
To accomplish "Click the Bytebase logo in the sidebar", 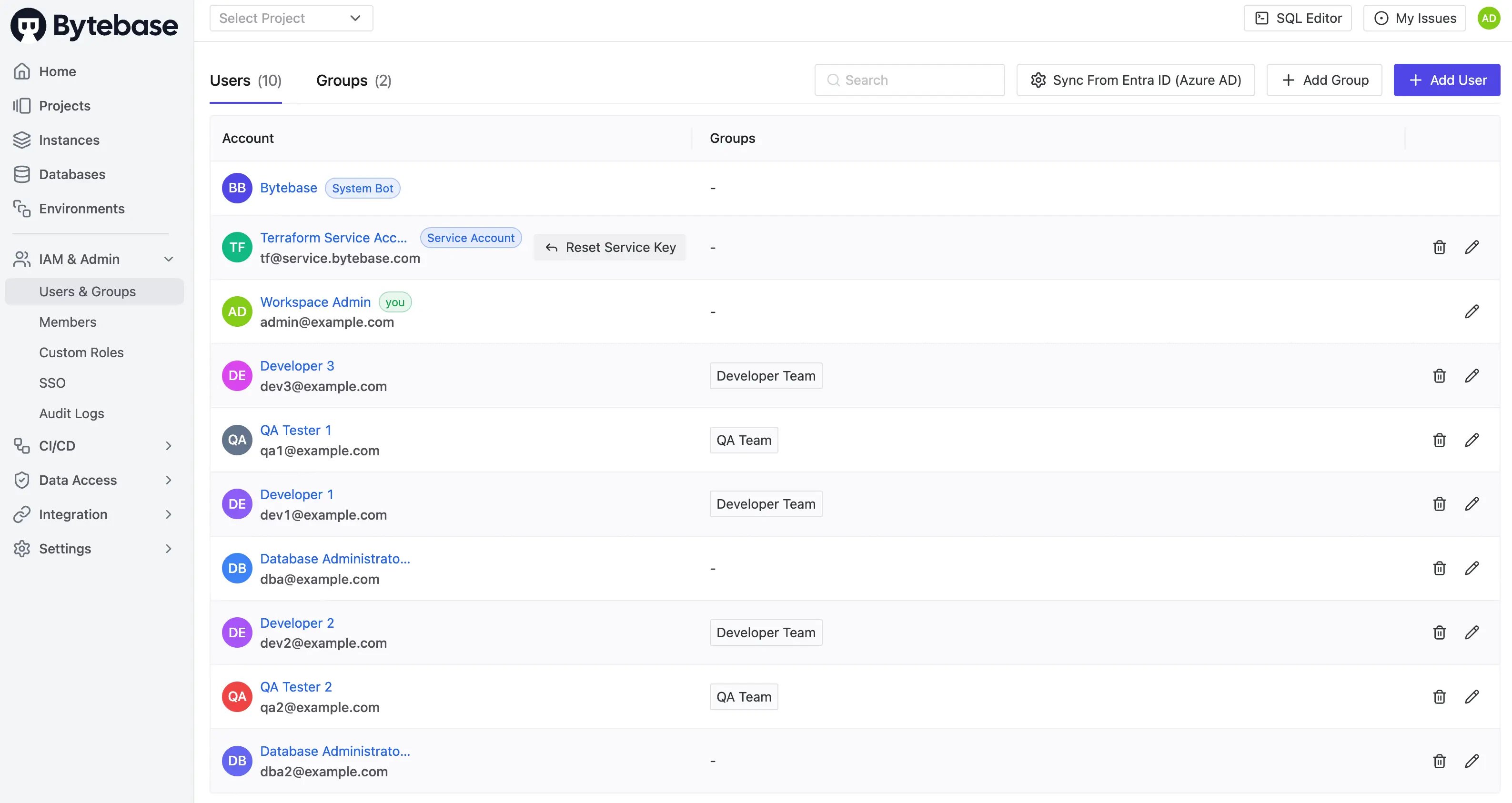I will click(94, 25).
